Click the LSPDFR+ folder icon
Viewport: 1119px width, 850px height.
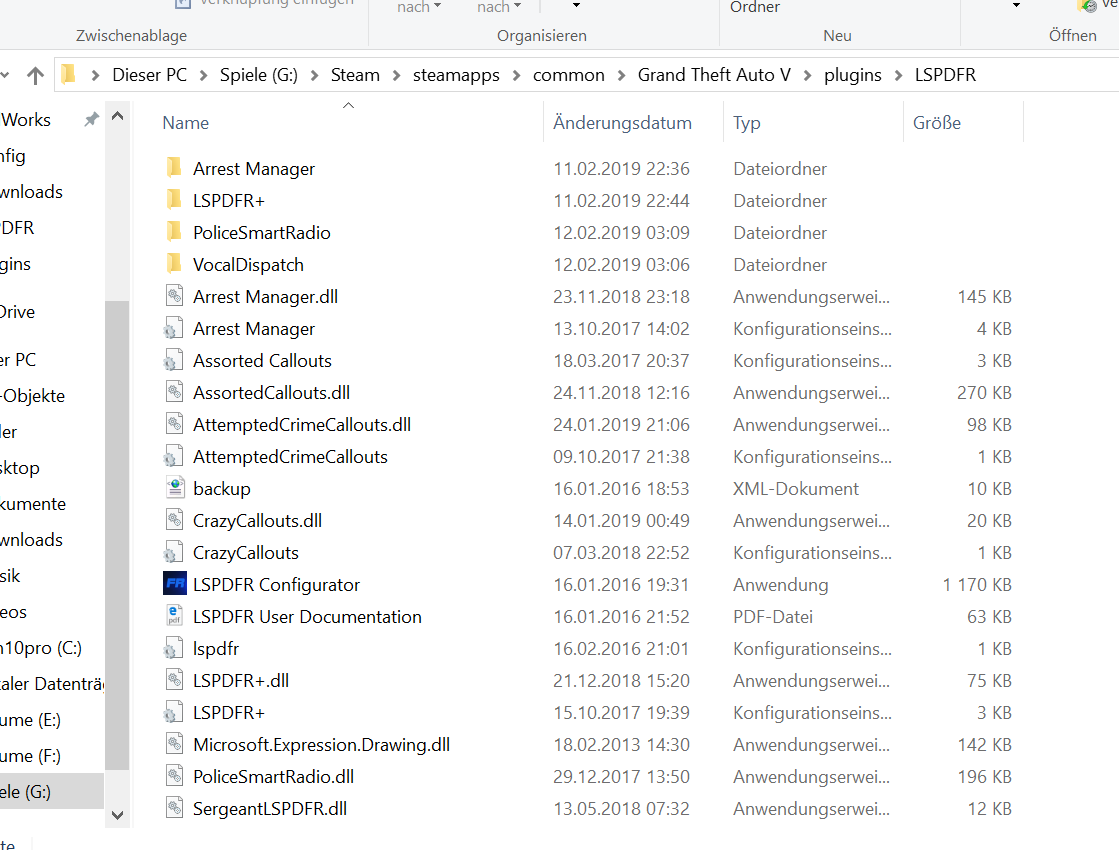click(x=174, y=201)
